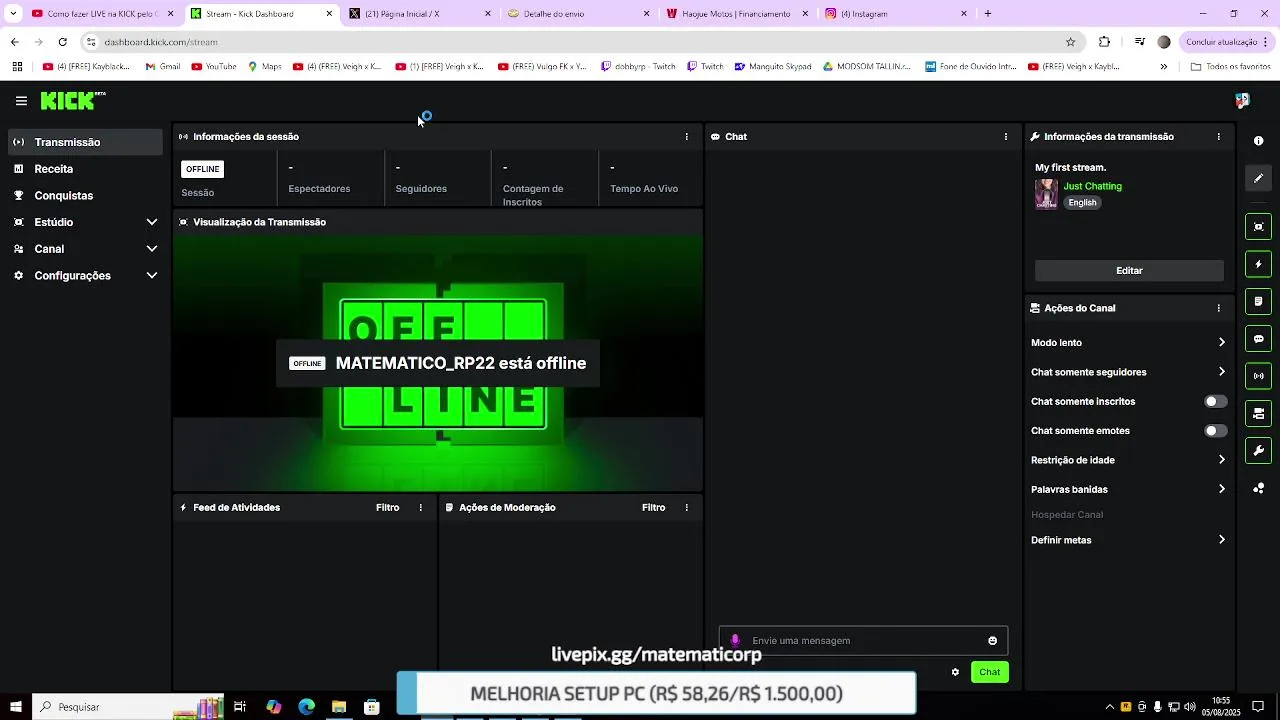Bookmark the page with the star icon

(1070, 42)
